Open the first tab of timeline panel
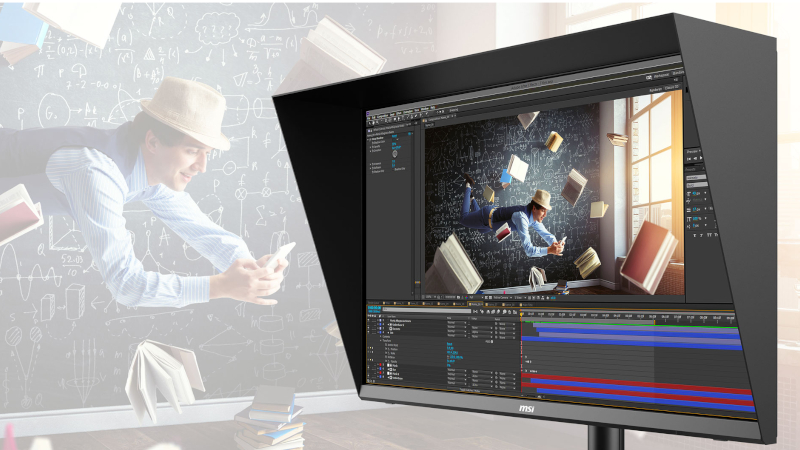 [x=374, y=303]
